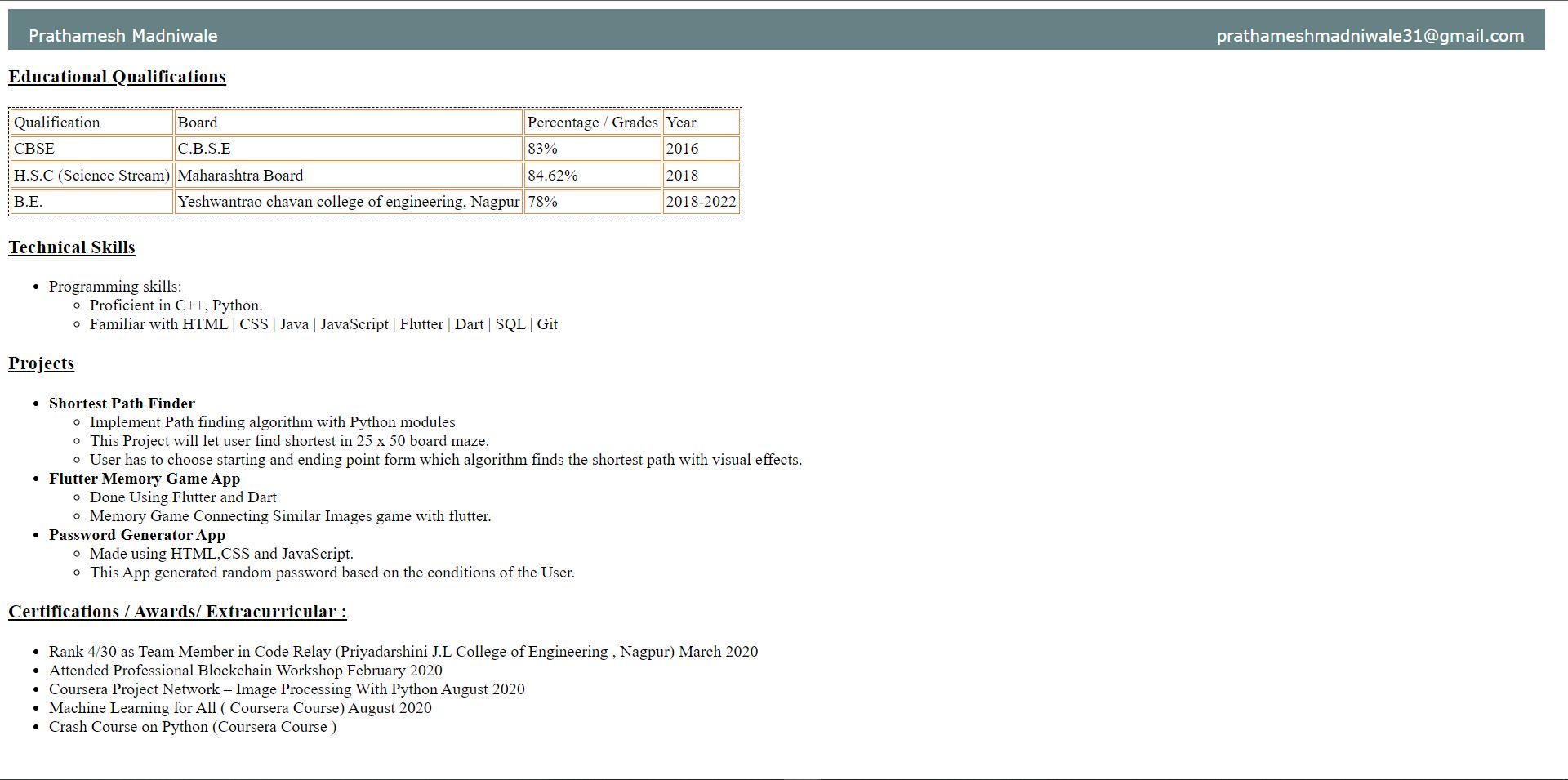Select the H.S.C (Science Stream) table cell

click(x=91, y=175)
